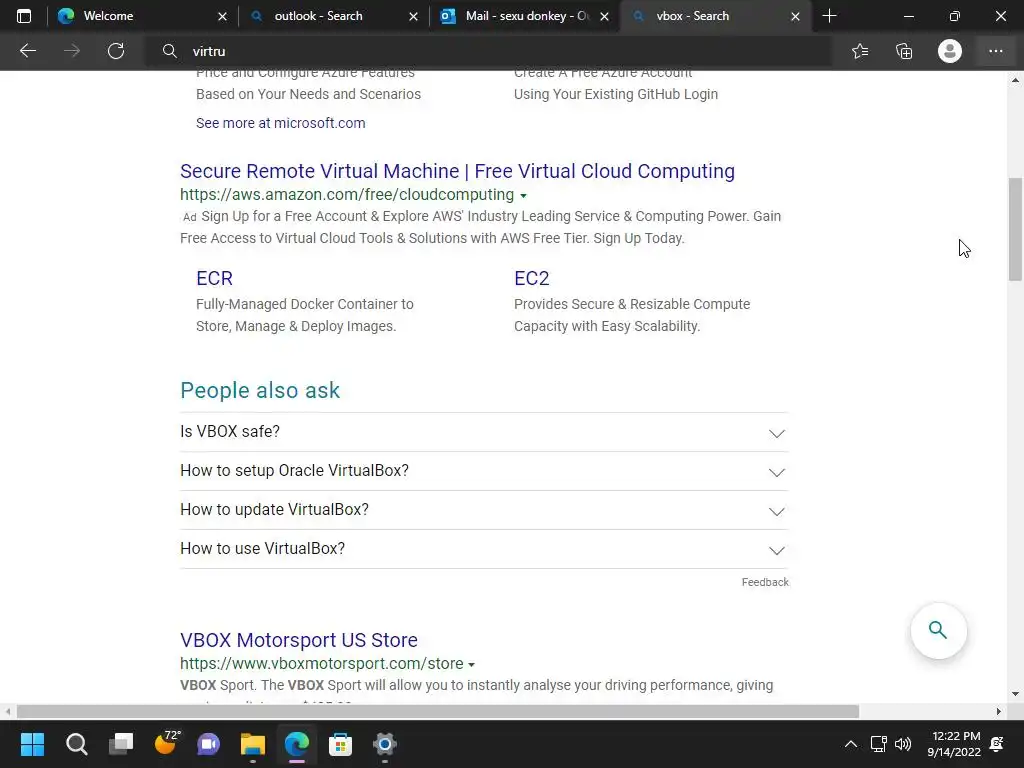This screenshot has height=768, width=1024.
Task: Expand 'How to update VirtualBox?'
Action: 484,510
